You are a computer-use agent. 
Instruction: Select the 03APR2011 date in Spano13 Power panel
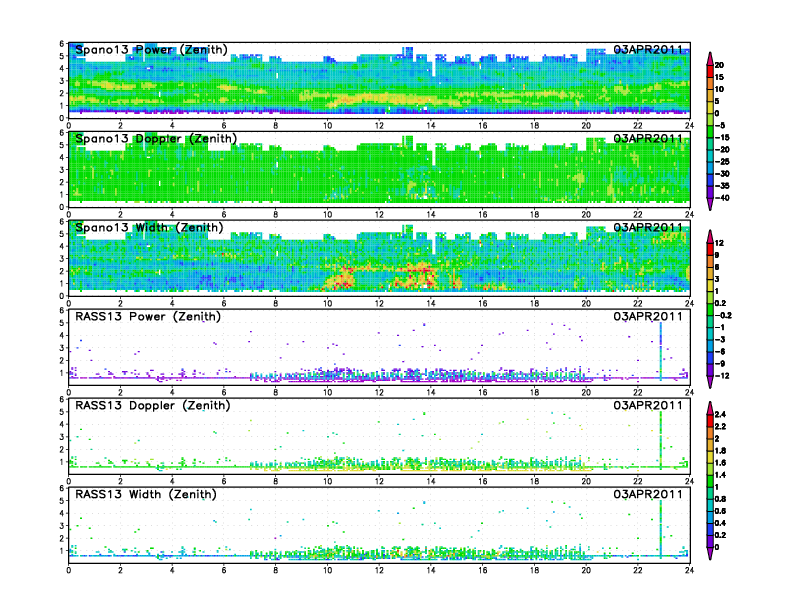pyautogui.click(x=648, y=49)
